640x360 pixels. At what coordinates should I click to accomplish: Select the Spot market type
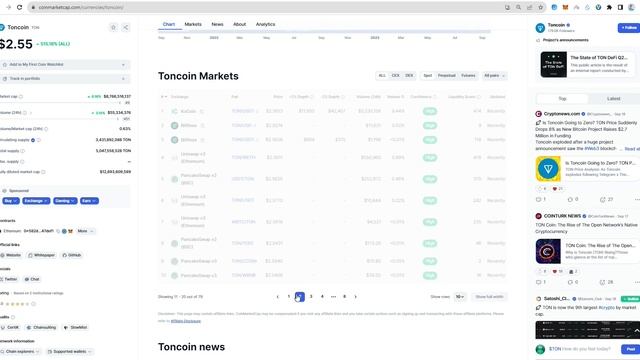click(428, 76)
